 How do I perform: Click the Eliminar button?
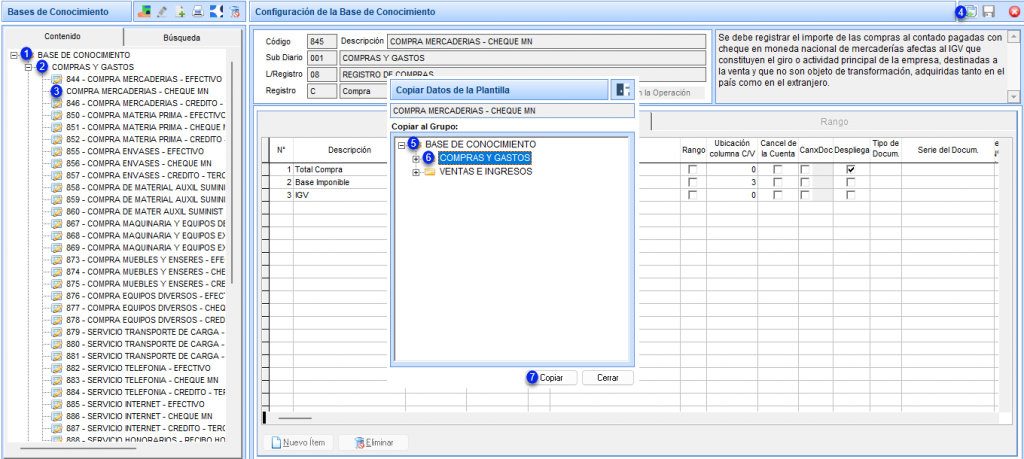pyautogui.click(x=373, y=442)
